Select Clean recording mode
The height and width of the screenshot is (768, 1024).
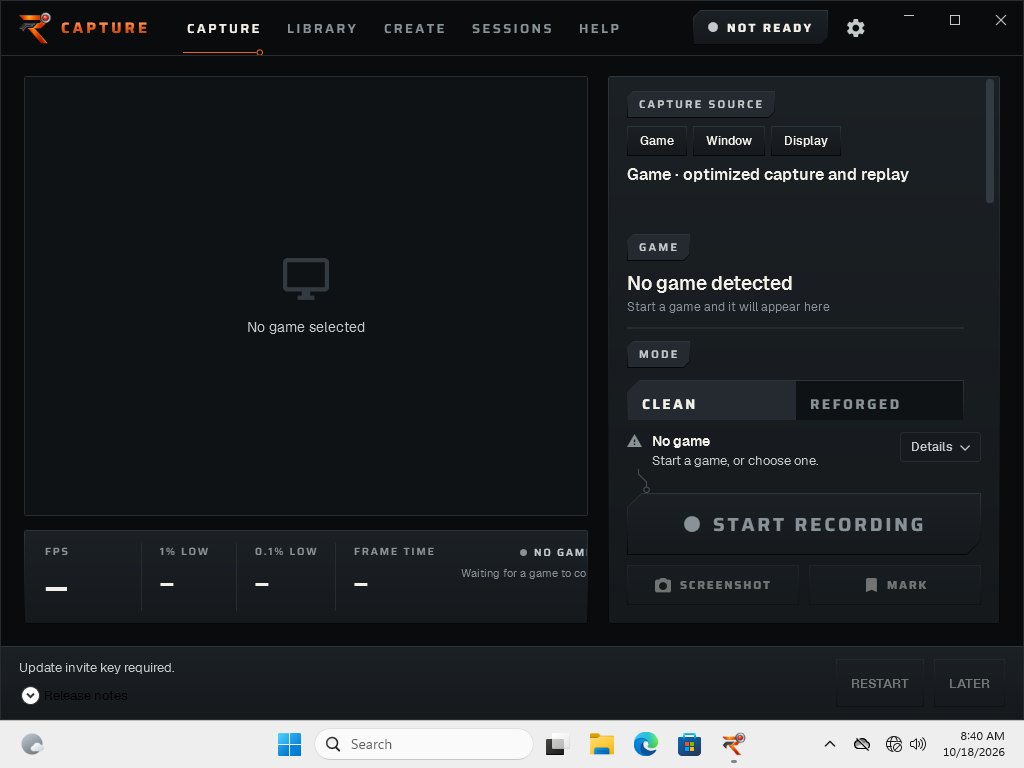[711, 401]
